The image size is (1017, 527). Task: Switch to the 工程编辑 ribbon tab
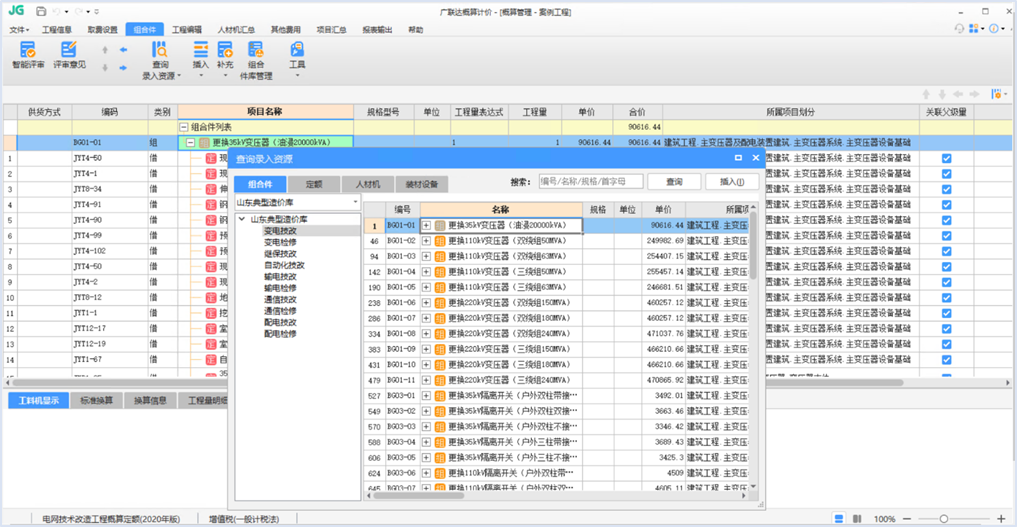tap(186, 30)
